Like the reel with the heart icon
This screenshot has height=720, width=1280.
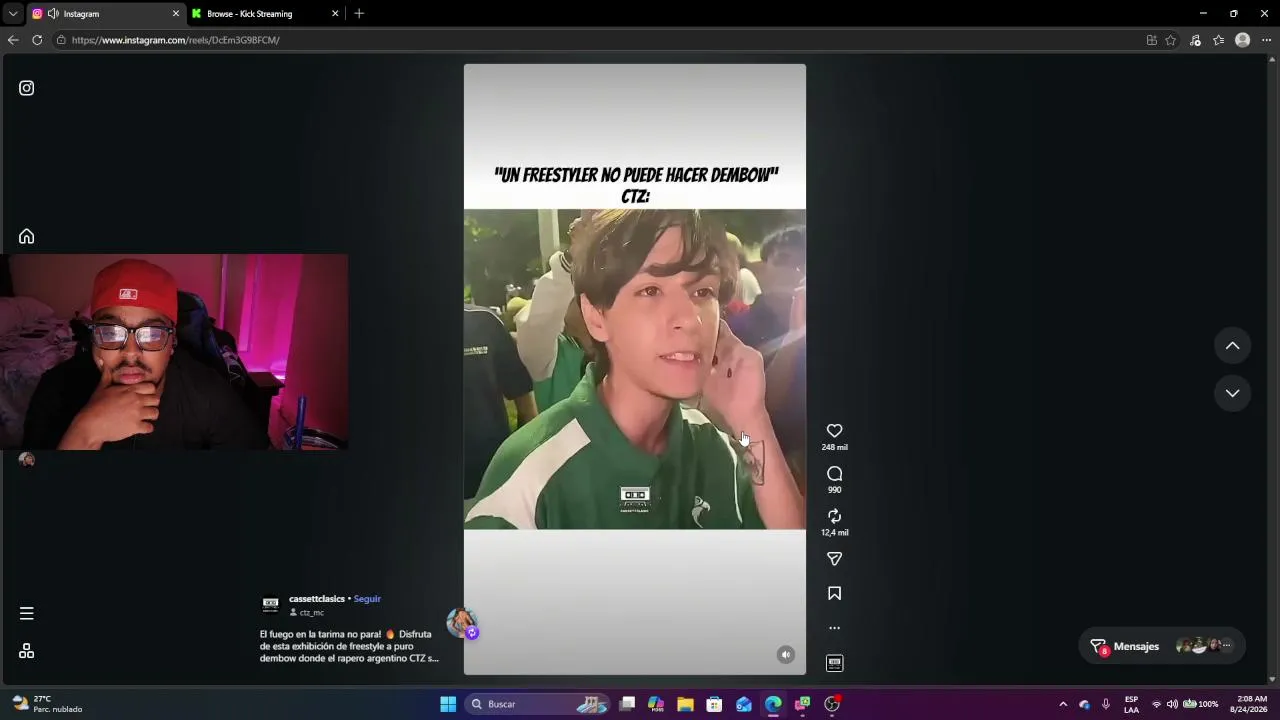pos(834,431)
